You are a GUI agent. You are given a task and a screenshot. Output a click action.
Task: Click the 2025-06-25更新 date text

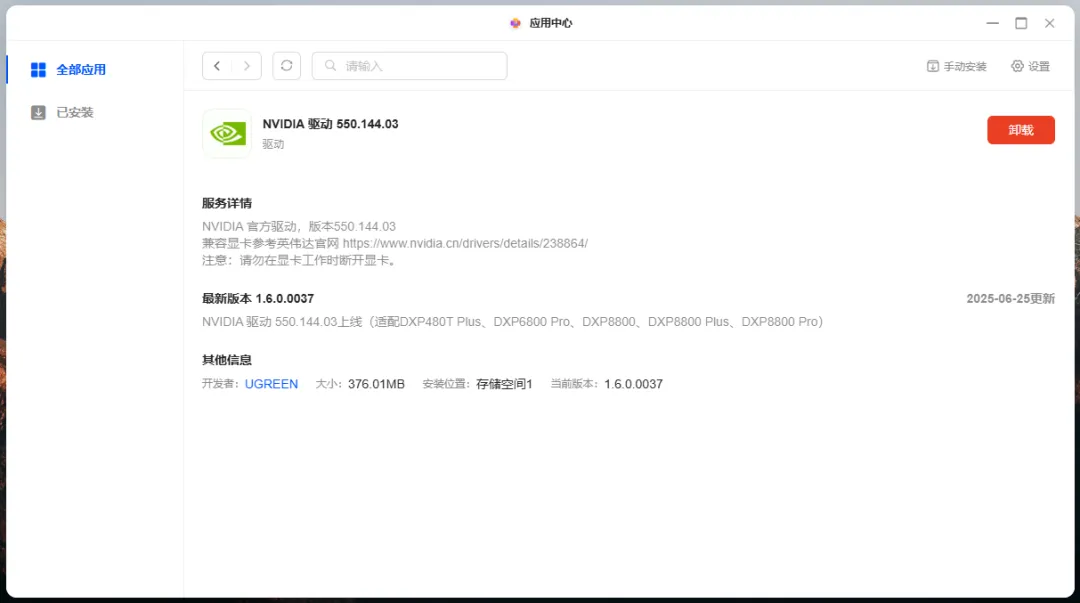click(1010, 298)
